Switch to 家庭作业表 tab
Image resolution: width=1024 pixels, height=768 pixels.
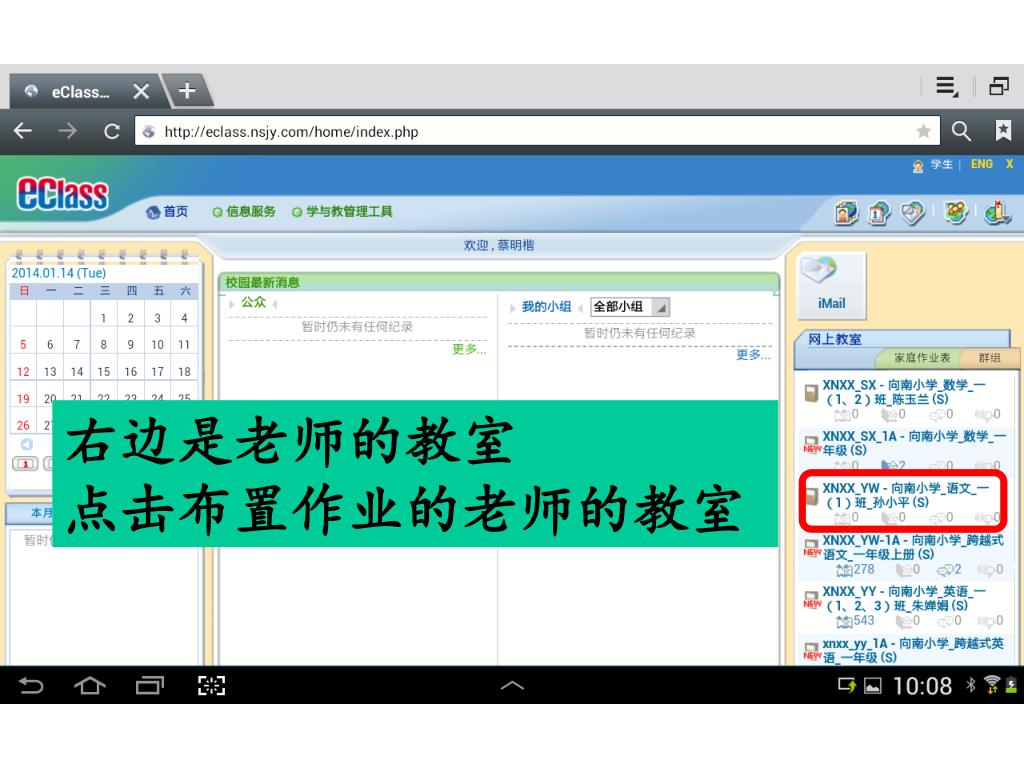(x=921, y=357)
